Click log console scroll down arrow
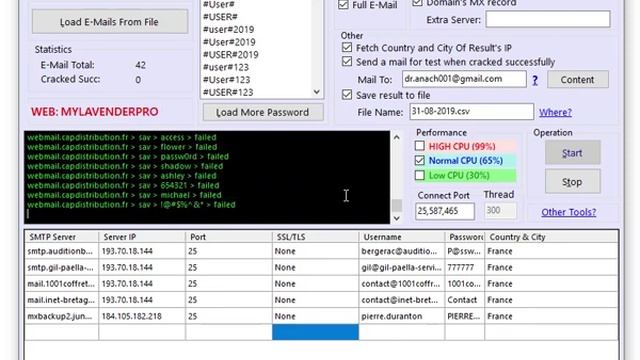Image resolution: width=640 pixels, height=360 pixels. [396, 218]
